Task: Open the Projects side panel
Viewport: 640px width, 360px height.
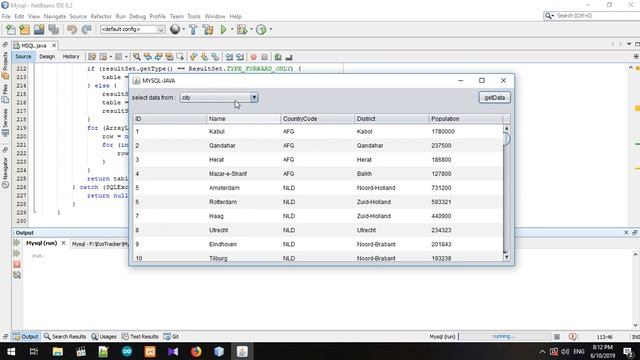Action: pyautogui.click(x=5, y=65)
